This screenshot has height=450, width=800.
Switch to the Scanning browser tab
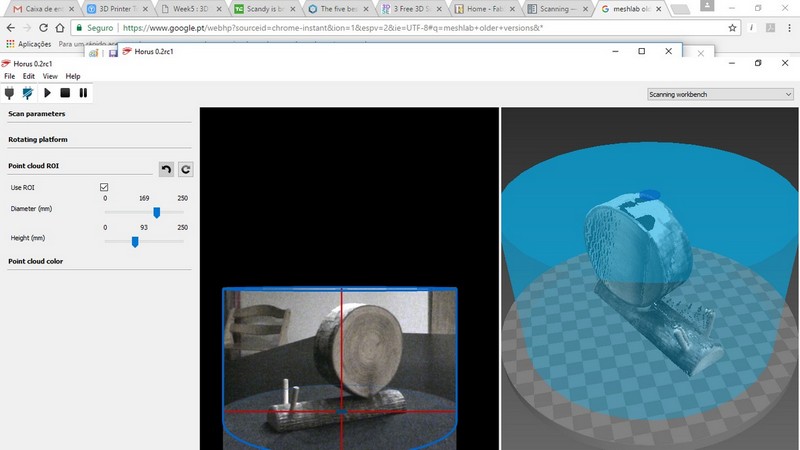[558, 9]
